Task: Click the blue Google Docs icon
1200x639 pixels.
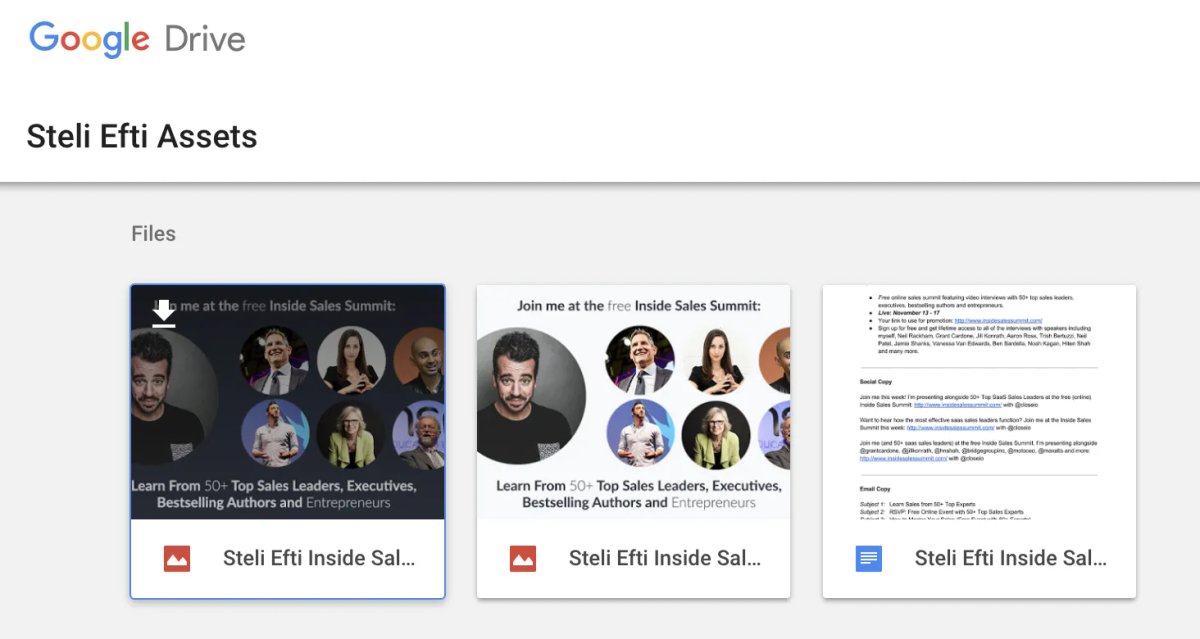Action: pos(869,558)
